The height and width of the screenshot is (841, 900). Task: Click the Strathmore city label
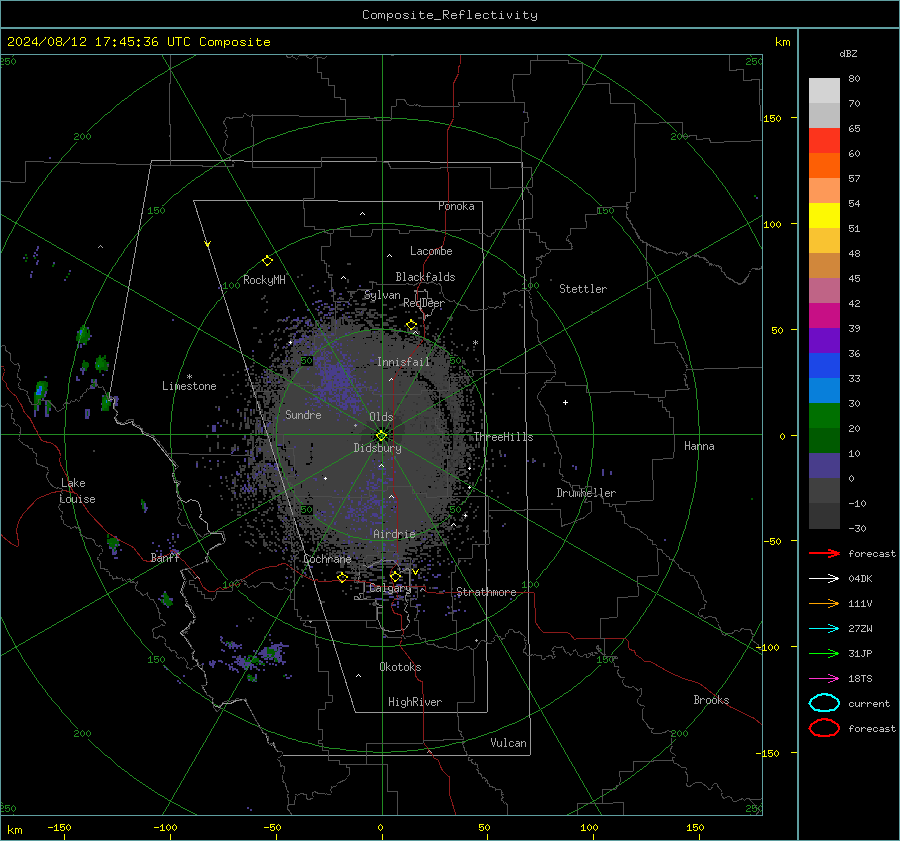tap(486, 592)
